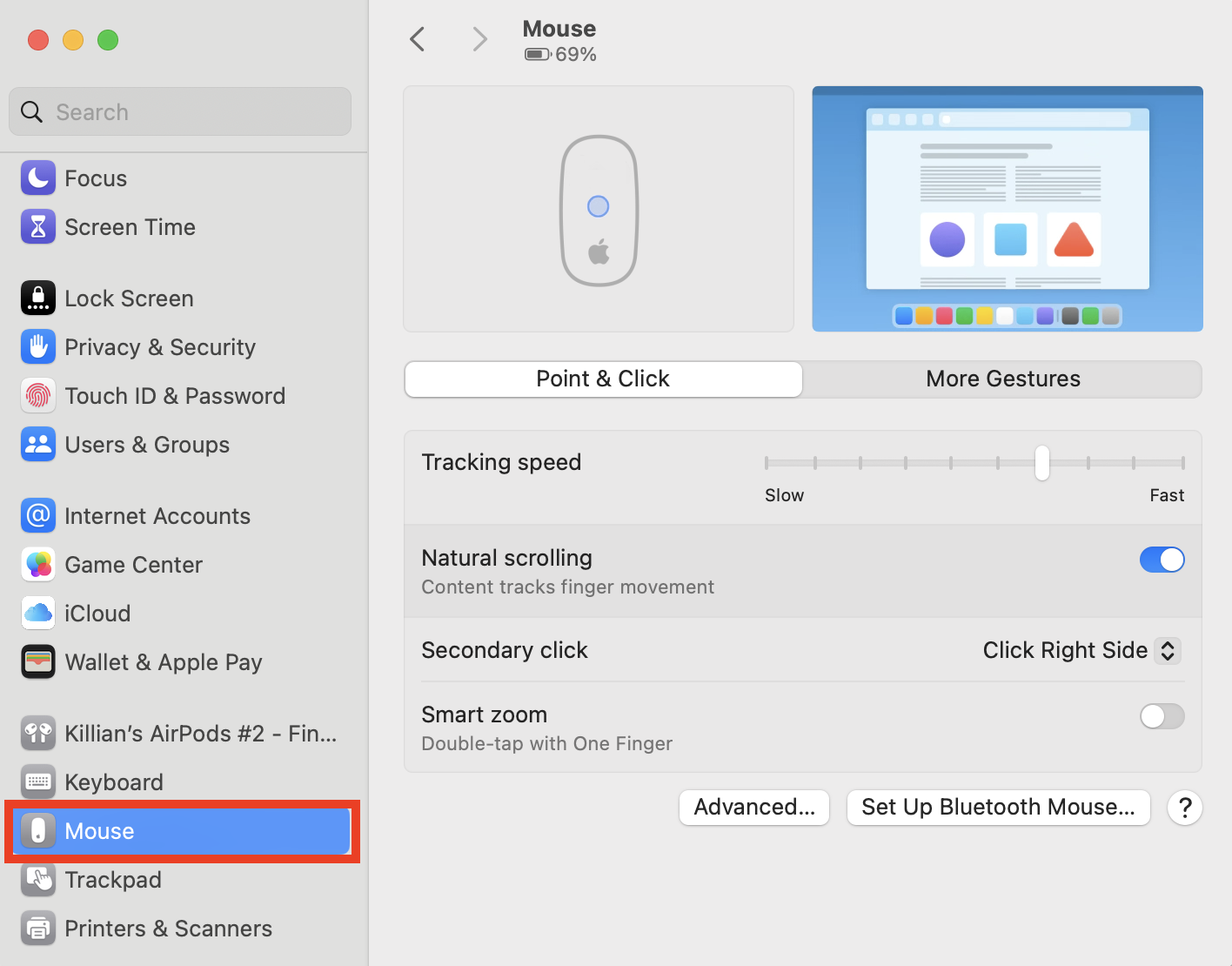Image resolution: width=1232 pixels, height=966 pixels.
Task: Click the Set Up Bluetooth Mouse button
Action: click(x=998, y=808)
